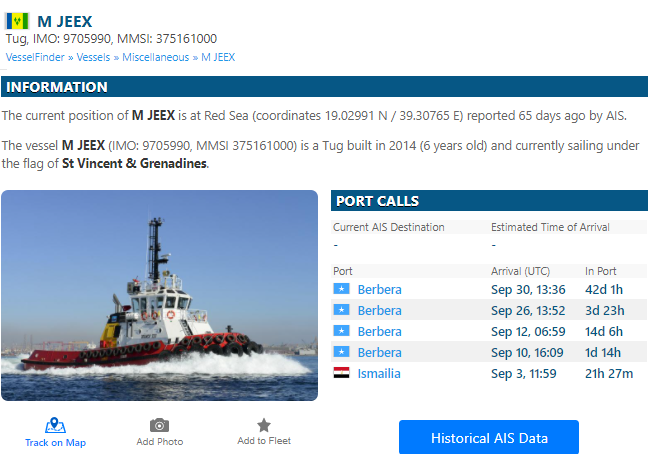The image size is (655, 454).
Task: Click the Somalia flag in the Sep 10 row
Action: [341, 352]
